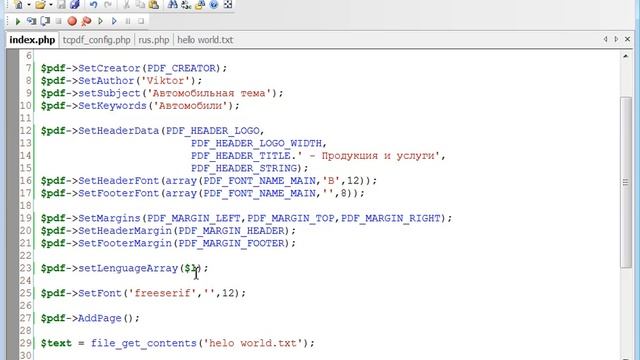The width and height of the screenshot is (640, 360).
Task: Click on 'SetHeaderMargin' method name
Action: tap(125, 231)
